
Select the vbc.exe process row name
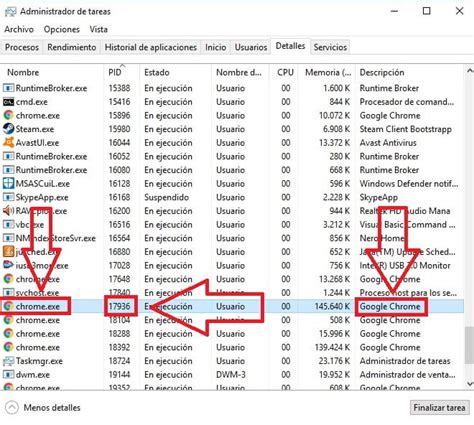[30, 225]
